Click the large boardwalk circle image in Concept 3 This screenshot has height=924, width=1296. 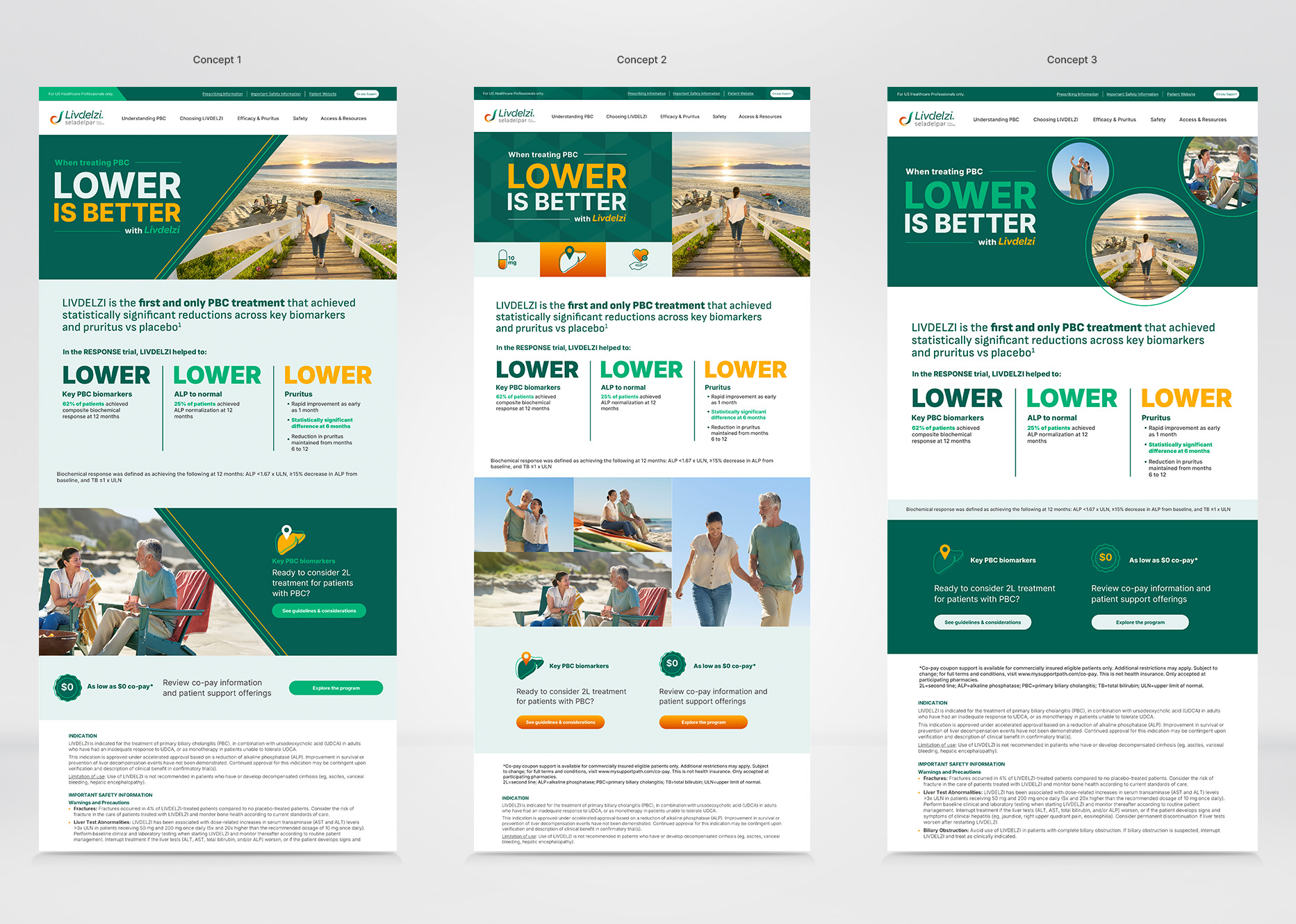1145,247
